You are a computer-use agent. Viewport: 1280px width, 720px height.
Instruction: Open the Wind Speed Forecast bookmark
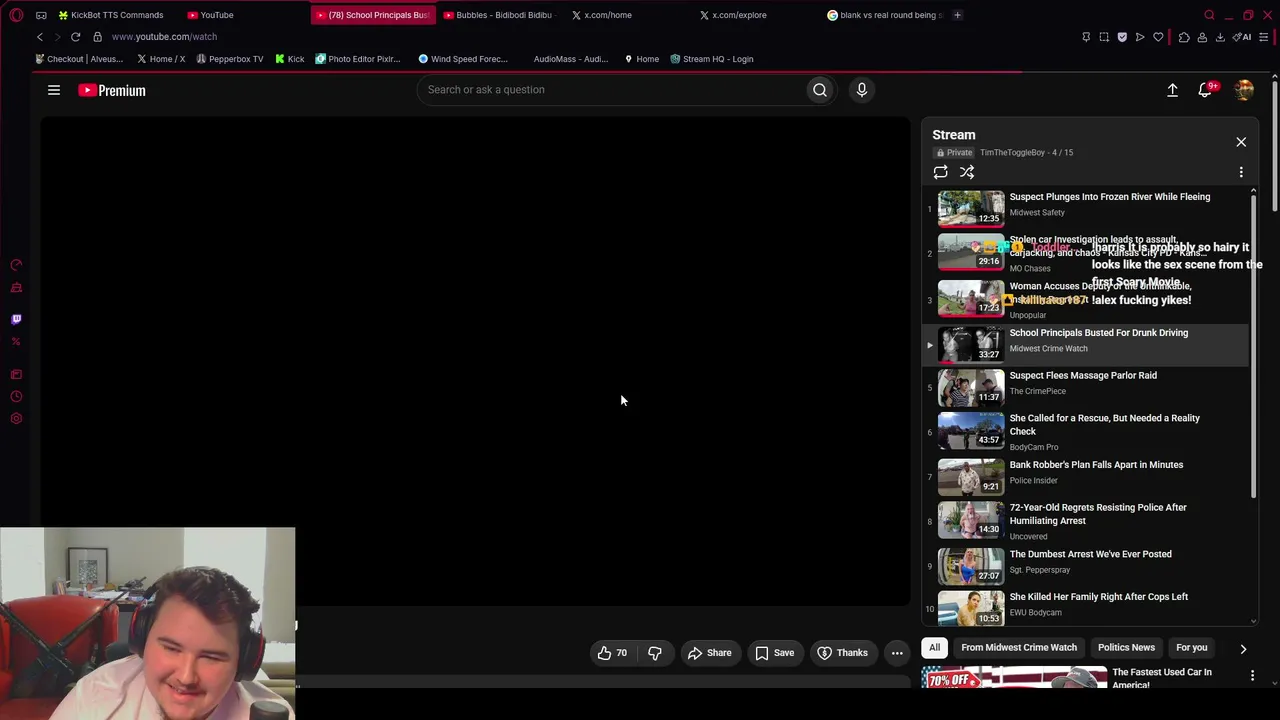[x=463, y=59]
